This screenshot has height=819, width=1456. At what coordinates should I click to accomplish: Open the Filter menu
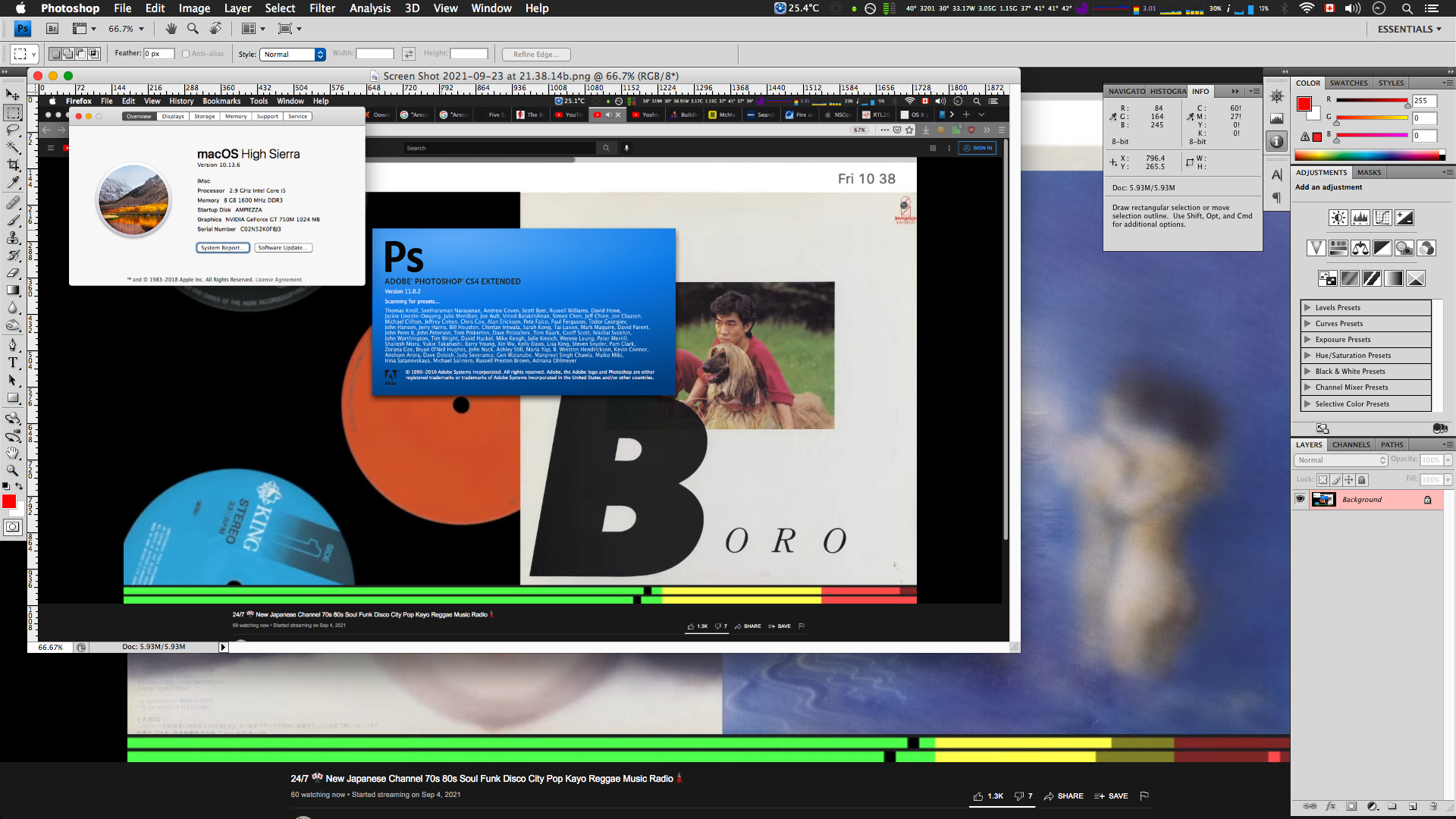[x=322, y=8]
